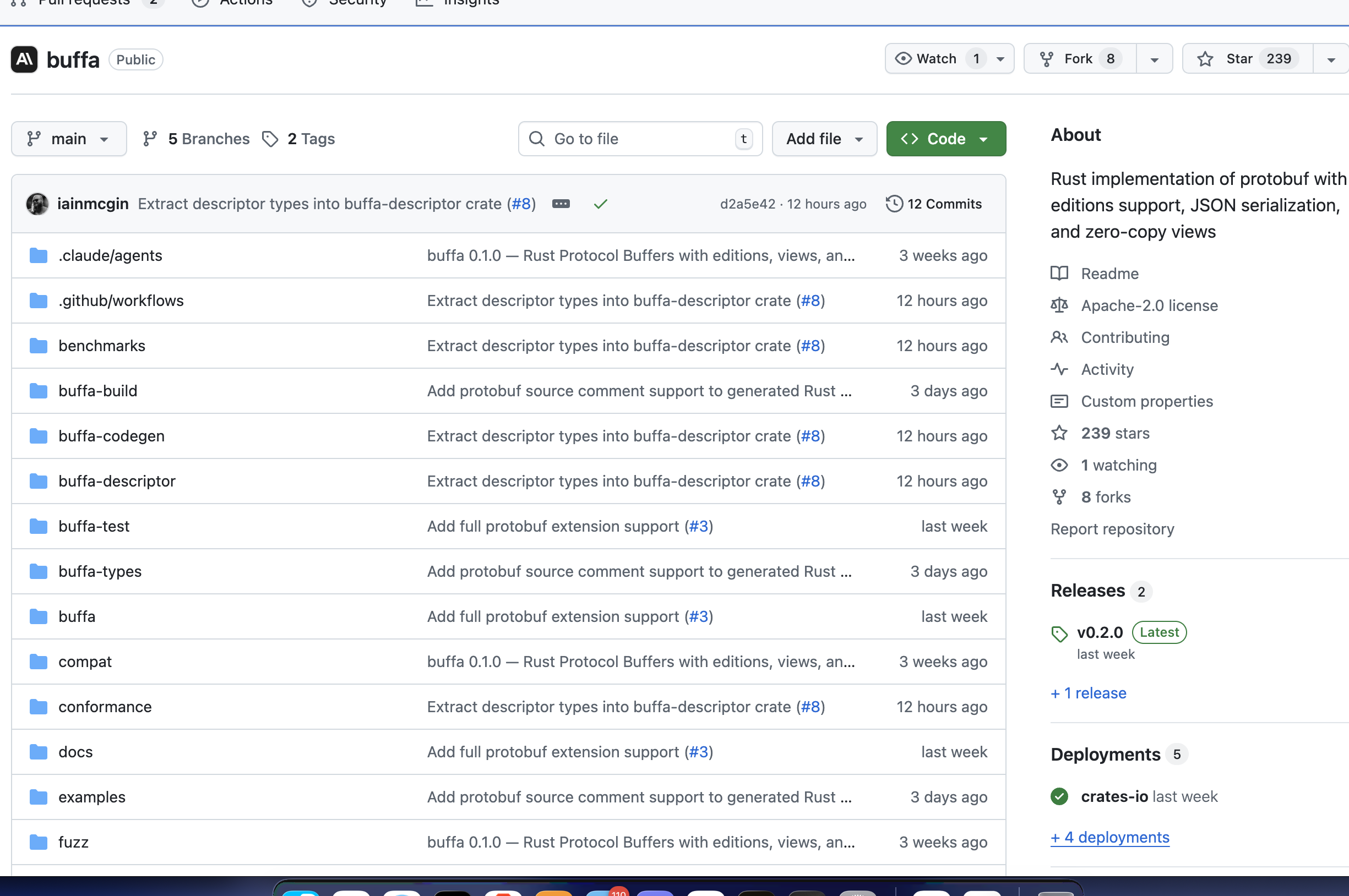Open the commit message in the examples row
This screenshot has width=1349, height=896.
pyautogui.click(x=640, y=797)
